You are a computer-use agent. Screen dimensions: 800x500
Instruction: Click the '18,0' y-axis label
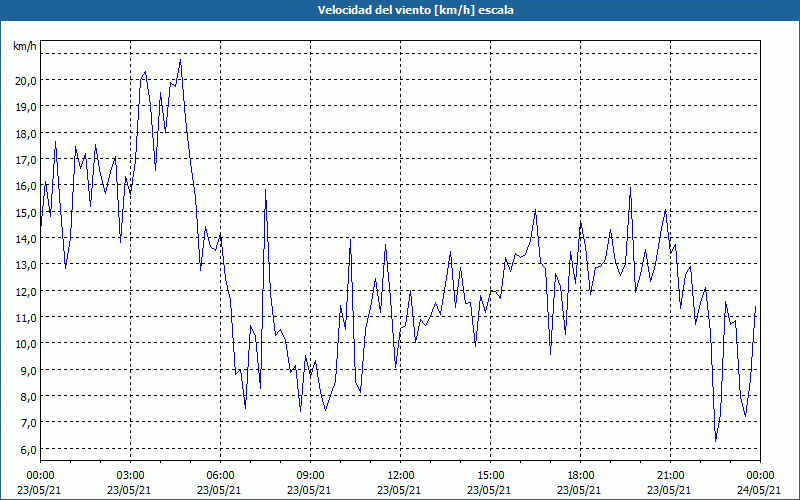pyautogui.click(x=26, y=134)
